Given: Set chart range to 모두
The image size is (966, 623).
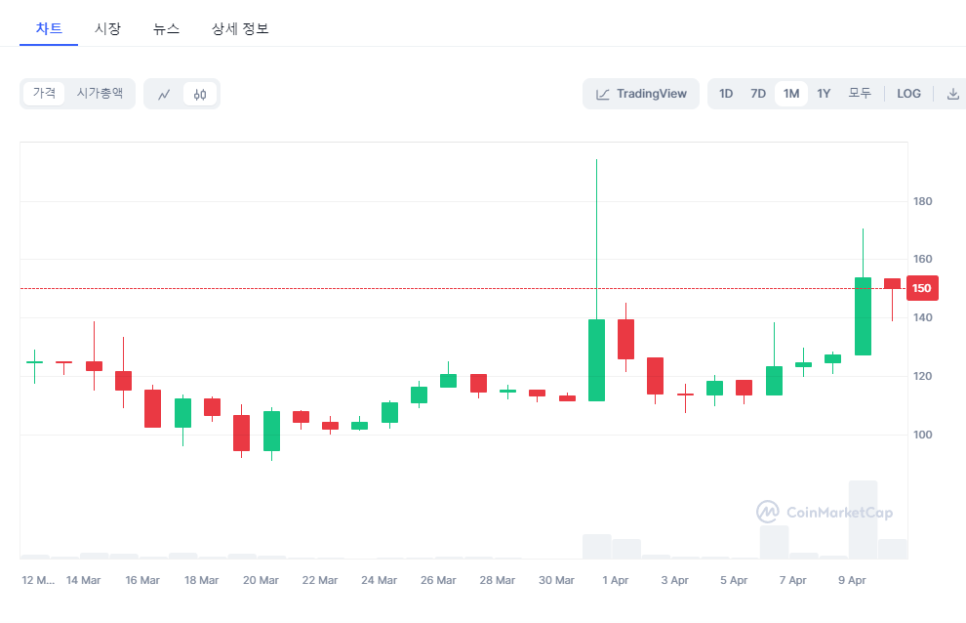Looking at the screenshot, I should point(859,94).
